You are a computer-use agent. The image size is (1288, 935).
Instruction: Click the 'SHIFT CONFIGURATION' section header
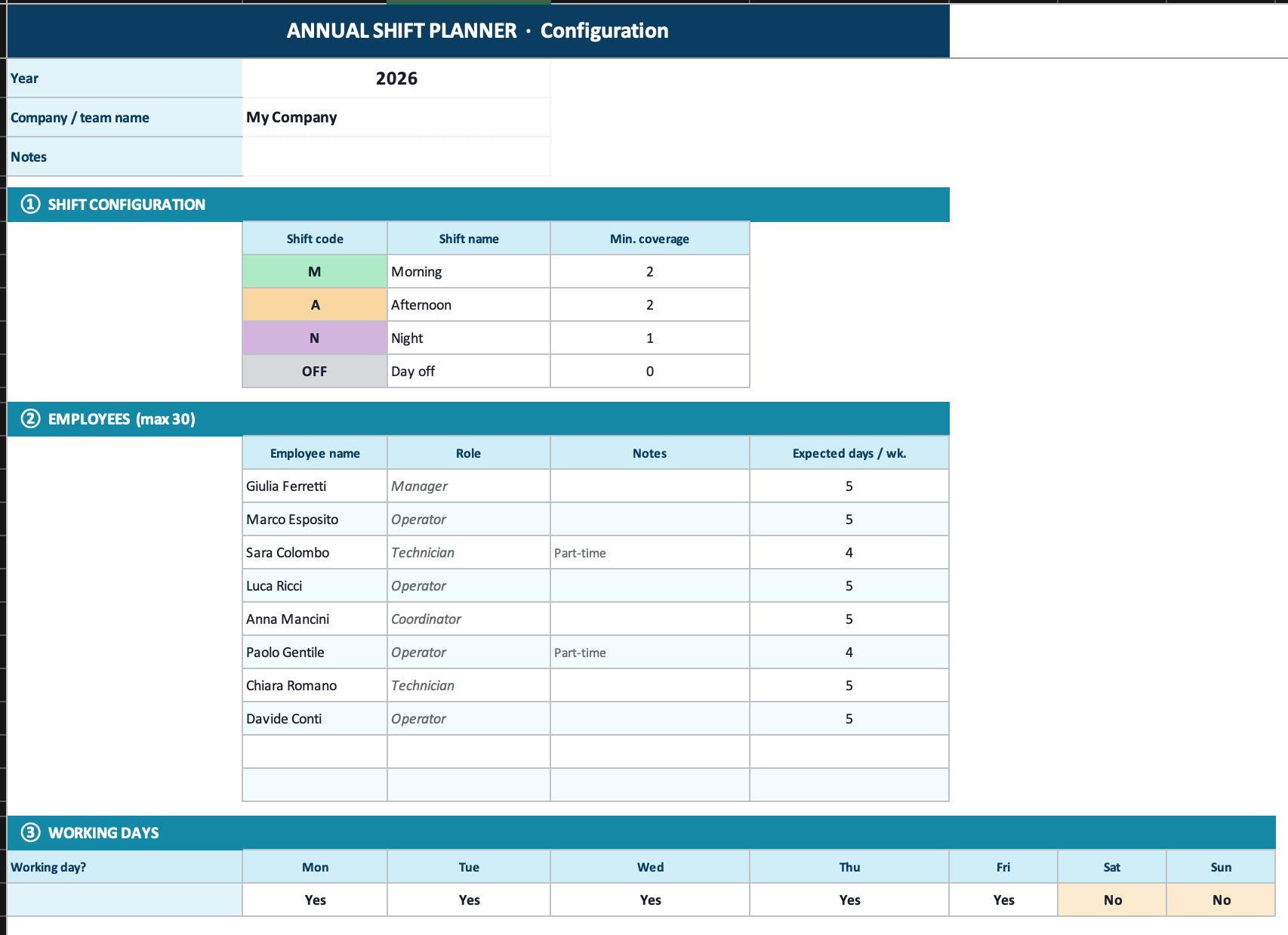coord(479,205)
